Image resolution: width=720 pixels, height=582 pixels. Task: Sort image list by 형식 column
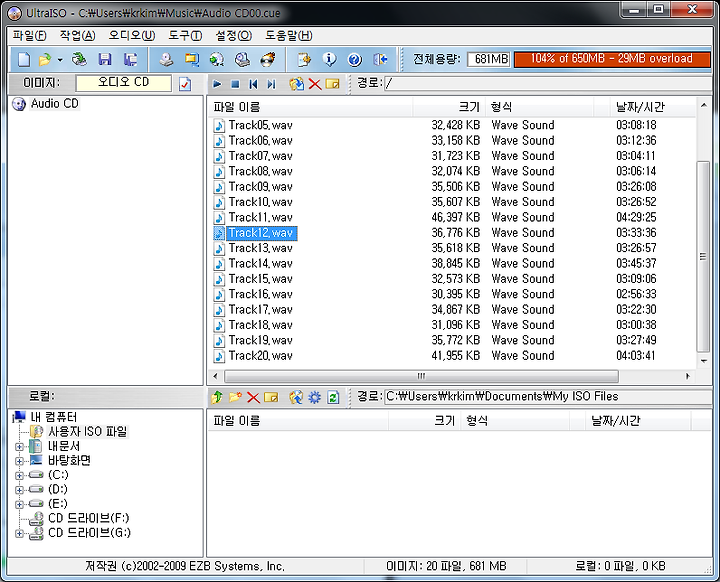tap(540, 107)
